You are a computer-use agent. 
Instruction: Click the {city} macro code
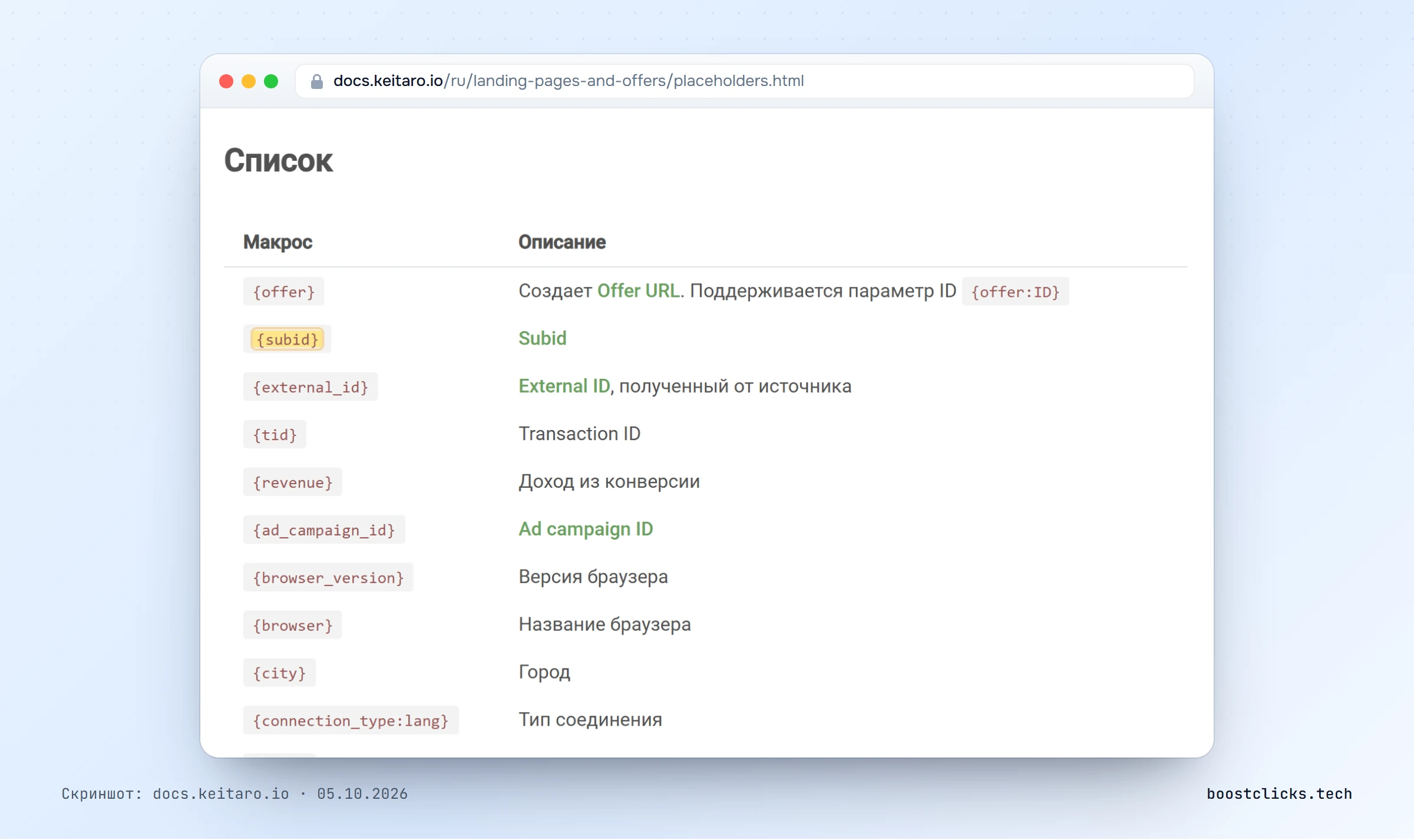coord(279,673)
